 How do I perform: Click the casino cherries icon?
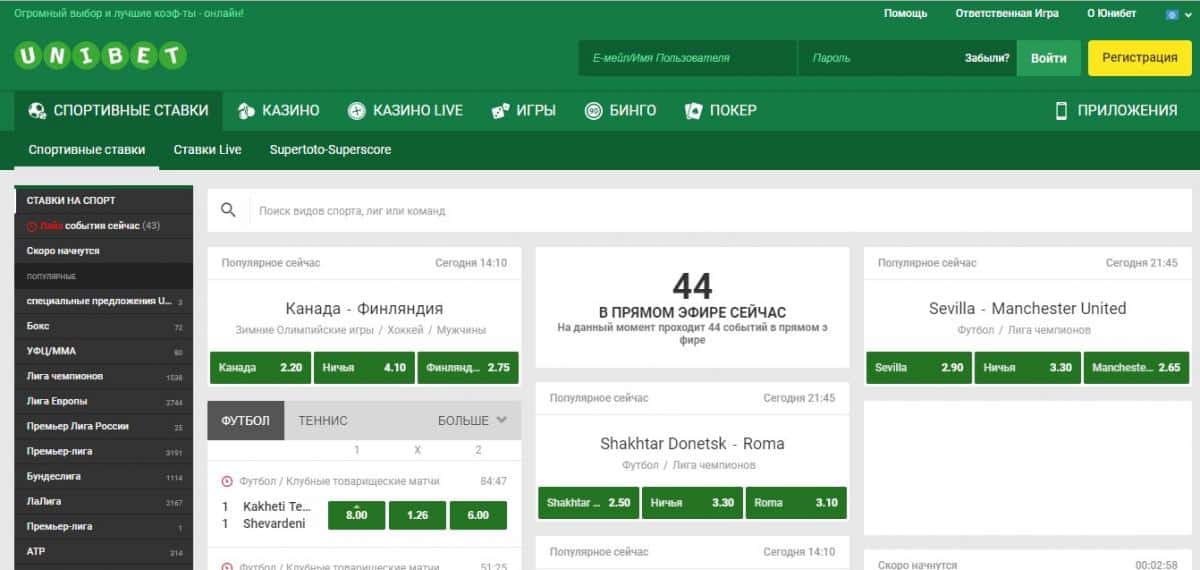[x=246, y=111]
